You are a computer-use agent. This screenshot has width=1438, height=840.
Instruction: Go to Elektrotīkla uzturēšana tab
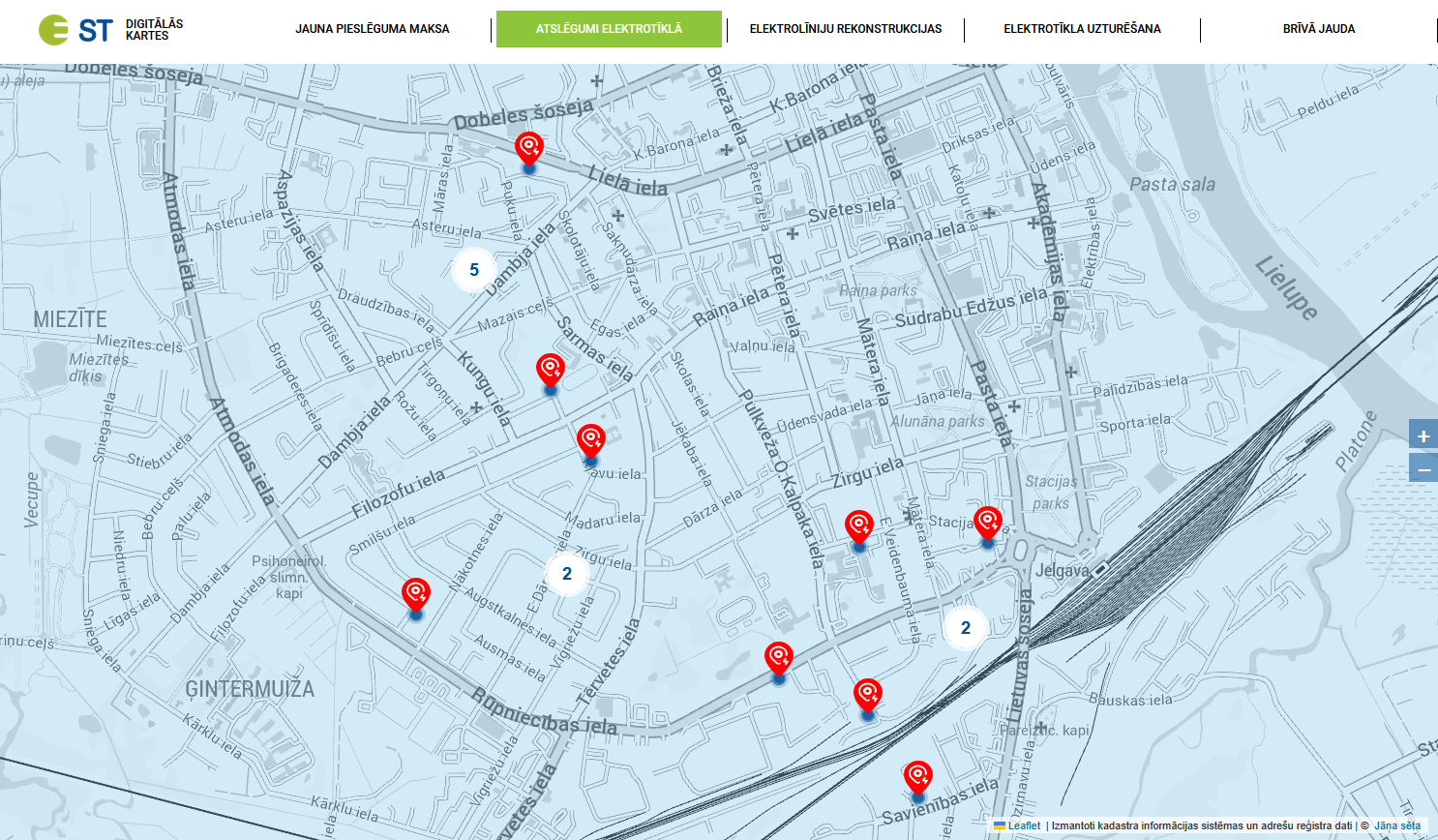click(1082, 29)
